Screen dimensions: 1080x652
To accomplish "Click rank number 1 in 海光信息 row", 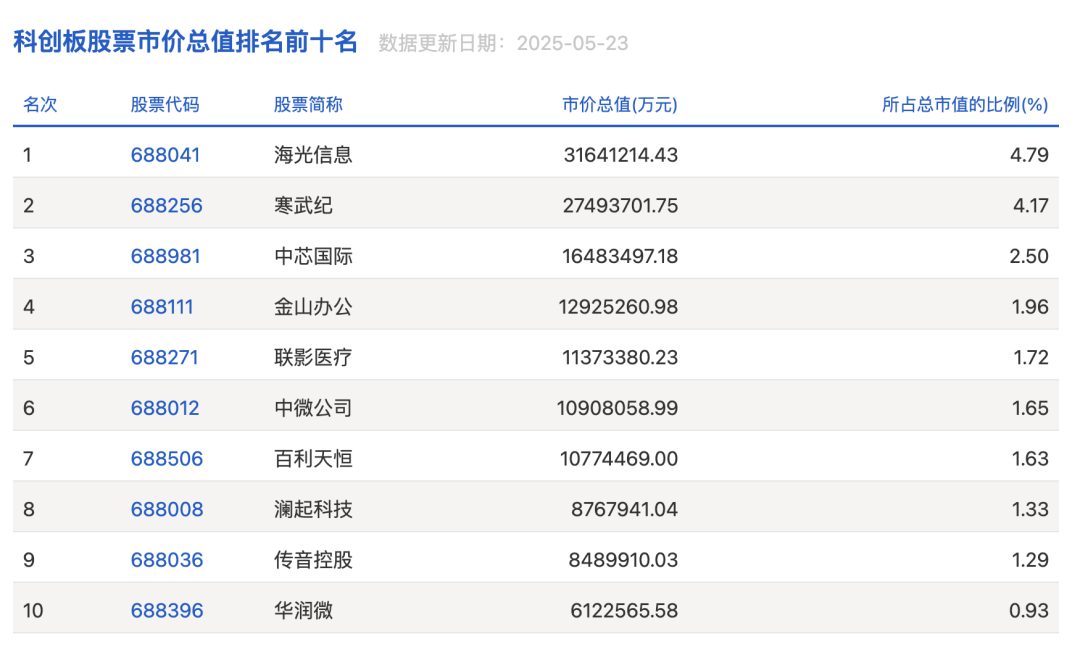I will 28,155.
